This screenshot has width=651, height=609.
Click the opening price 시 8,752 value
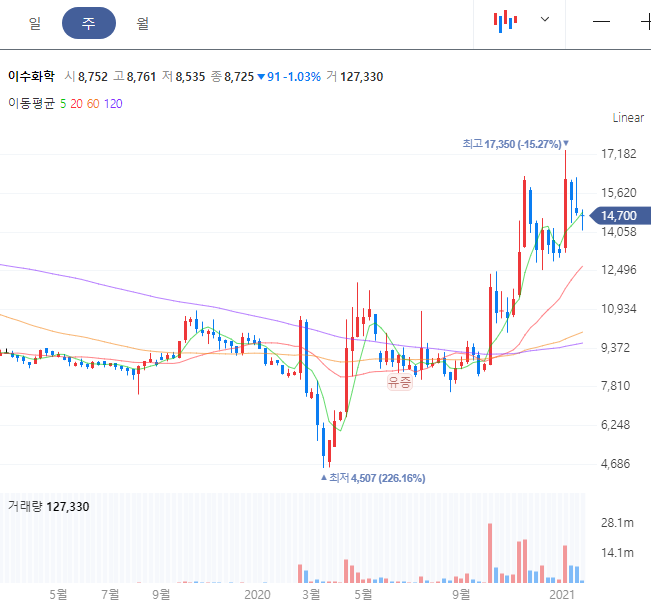(86, 76)
